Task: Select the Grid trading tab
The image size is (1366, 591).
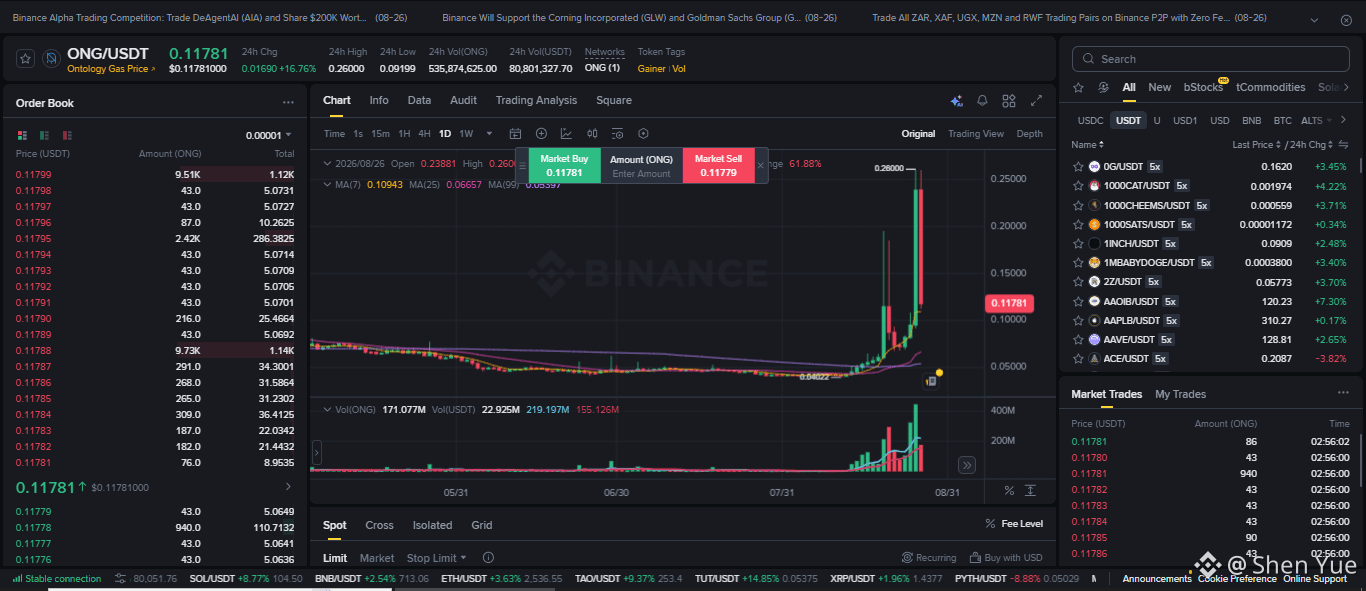Action: [482, 525]
